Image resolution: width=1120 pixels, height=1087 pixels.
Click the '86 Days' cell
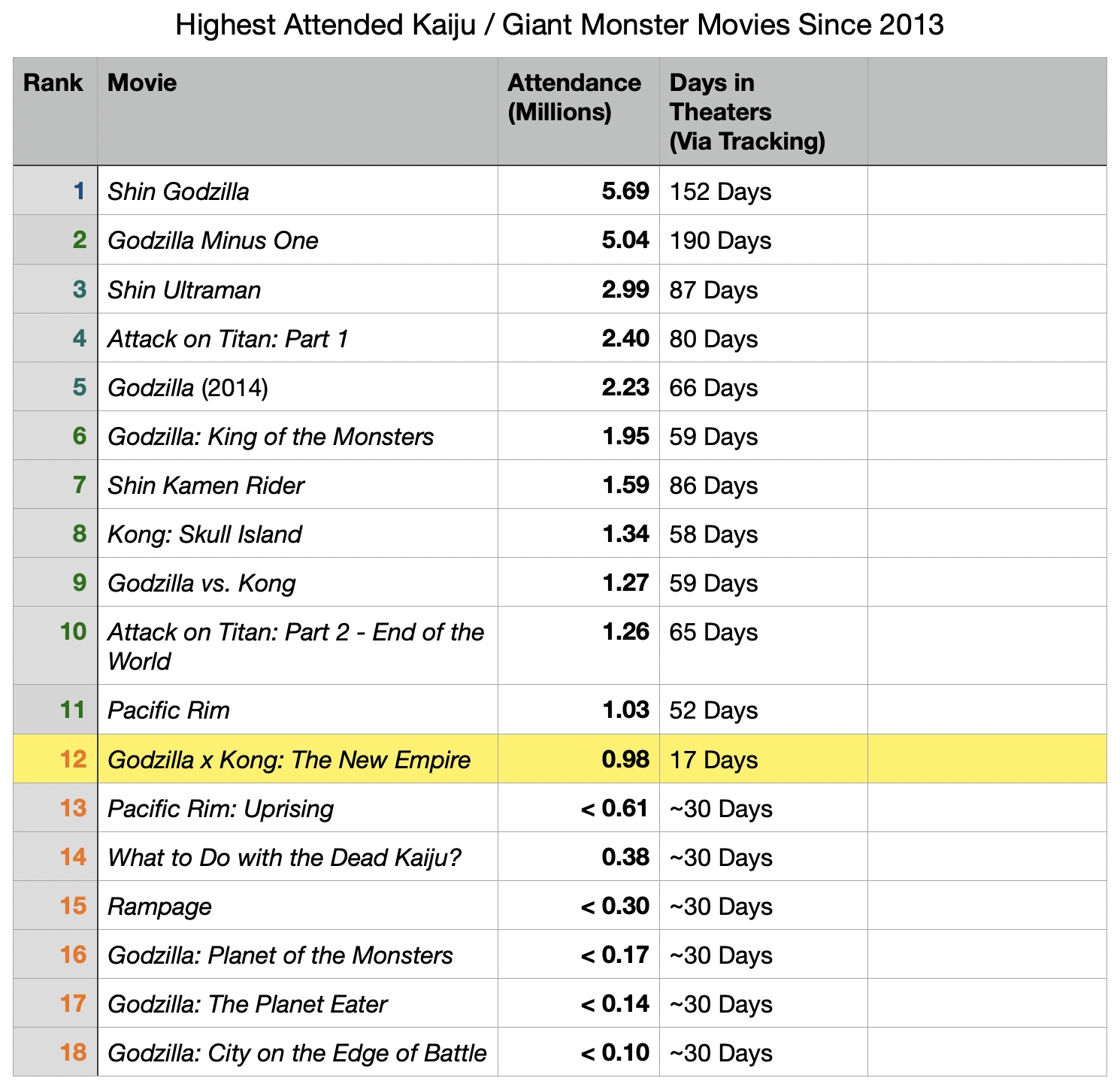764,484
